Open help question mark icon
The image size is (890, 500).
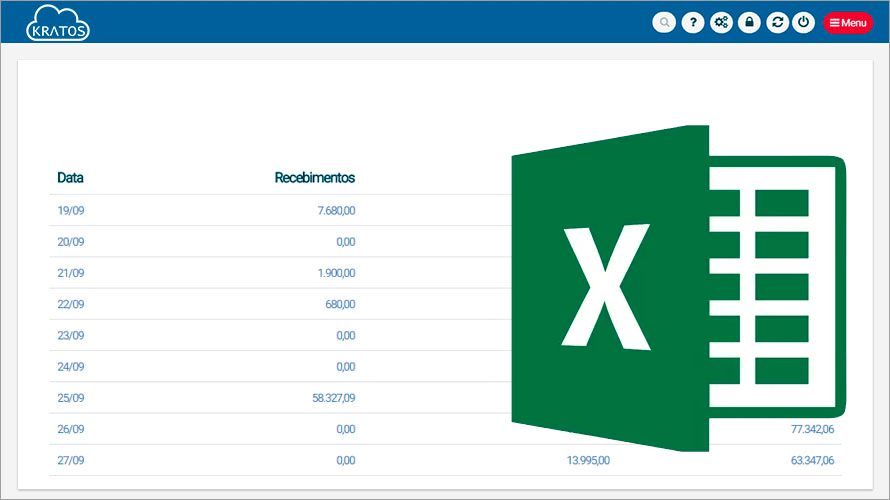coord(693,23)
